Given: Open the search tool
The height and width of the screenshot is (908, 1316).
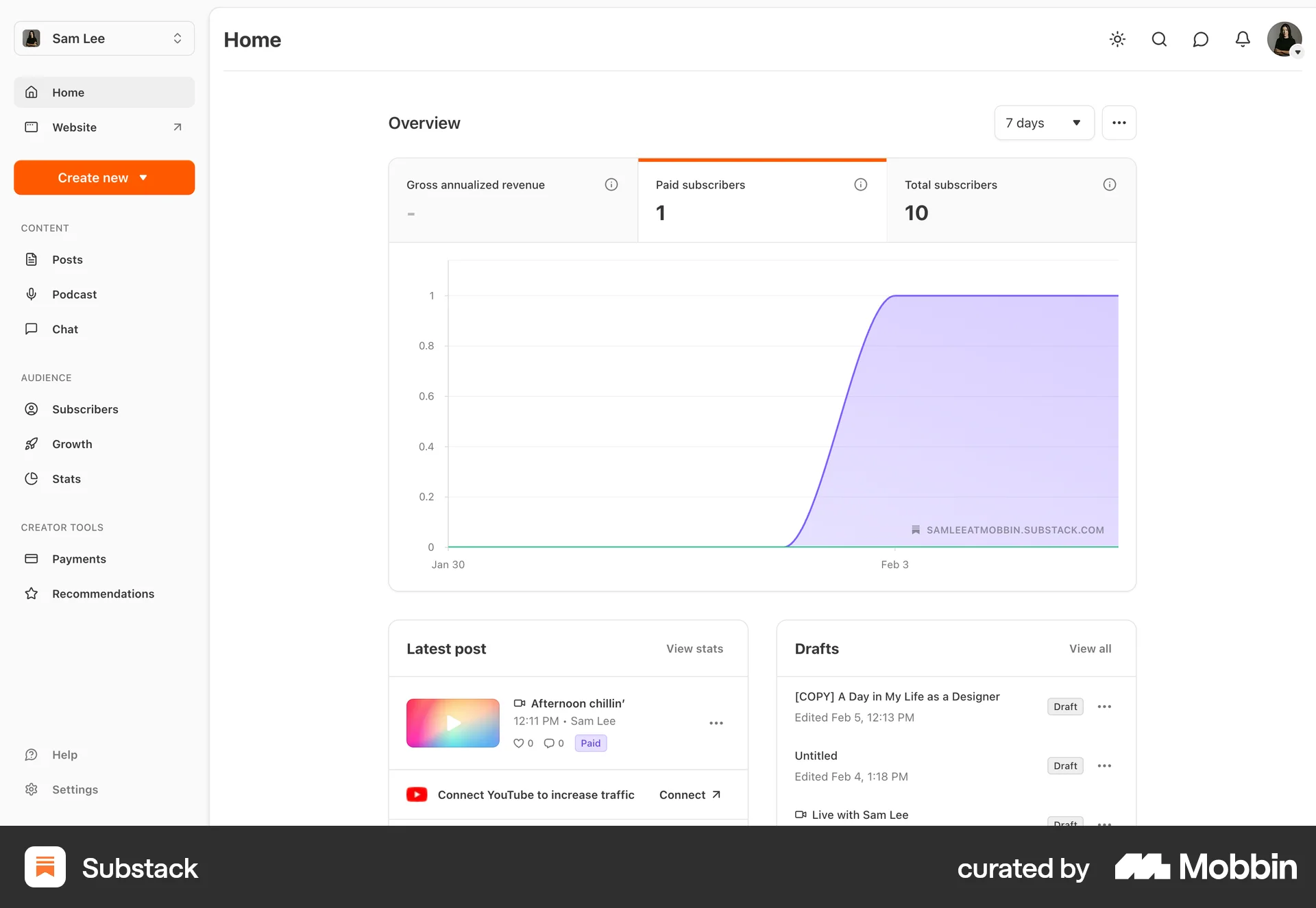Looking at the screenshot, I should [1159, 39].
